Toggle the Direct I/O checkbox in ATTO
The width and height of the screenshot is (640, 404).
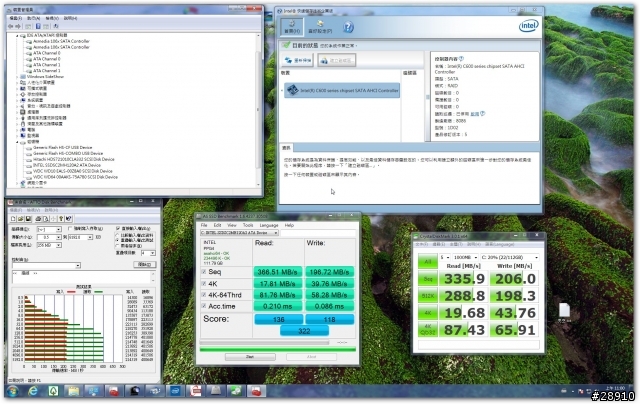click(x=118, y=228)
